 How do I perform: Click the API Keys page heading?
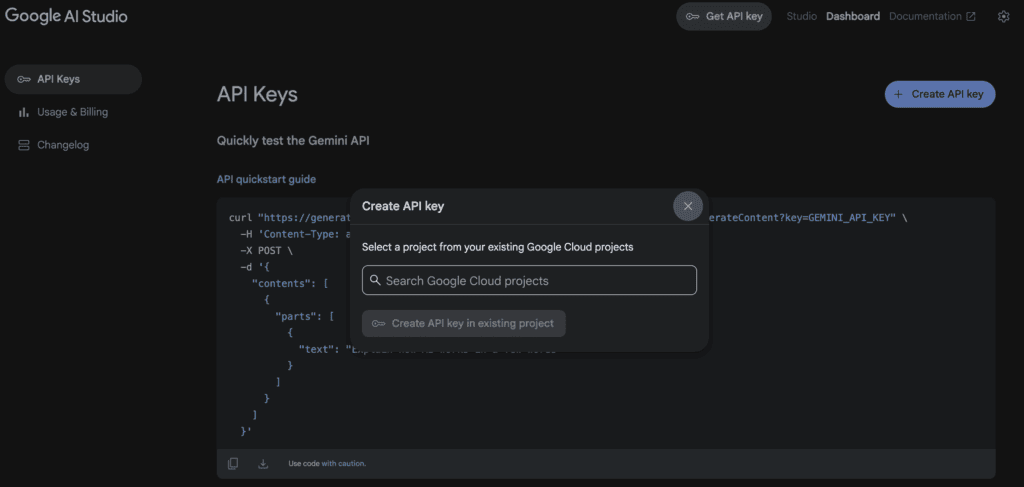[257, 94]
